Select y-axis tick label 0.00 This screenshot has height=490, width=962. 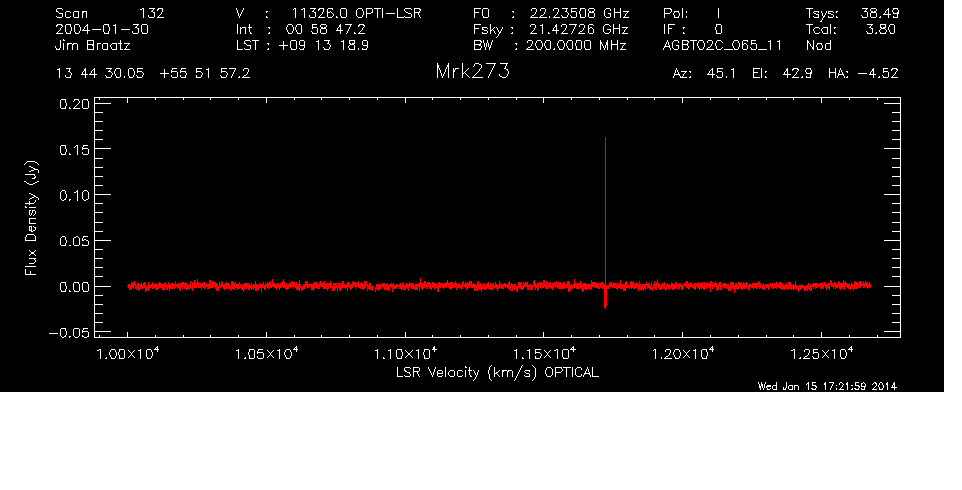[74, 286]
